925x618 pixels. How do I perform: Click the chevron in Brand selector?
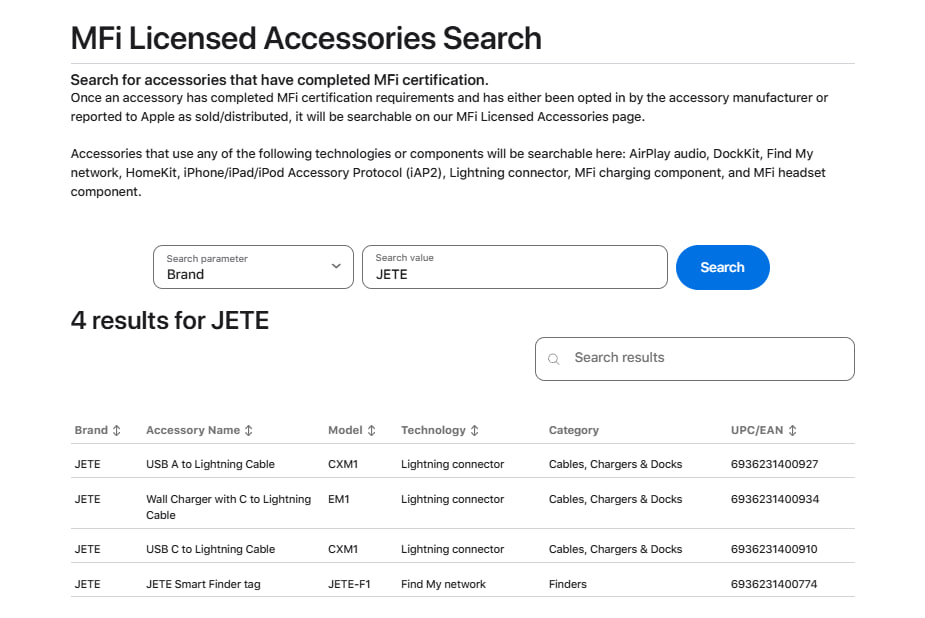(335, 267)
